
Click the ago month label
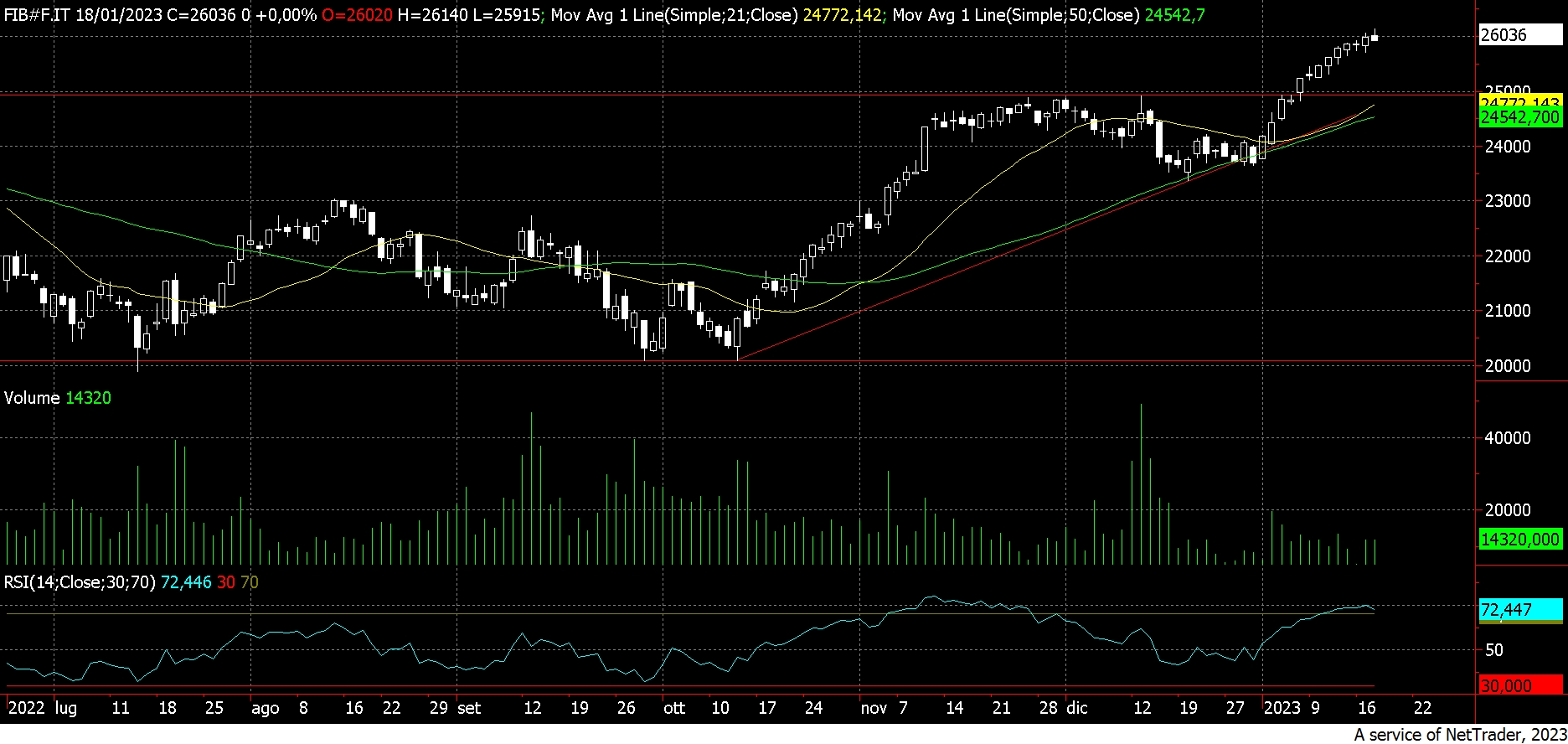266,709
